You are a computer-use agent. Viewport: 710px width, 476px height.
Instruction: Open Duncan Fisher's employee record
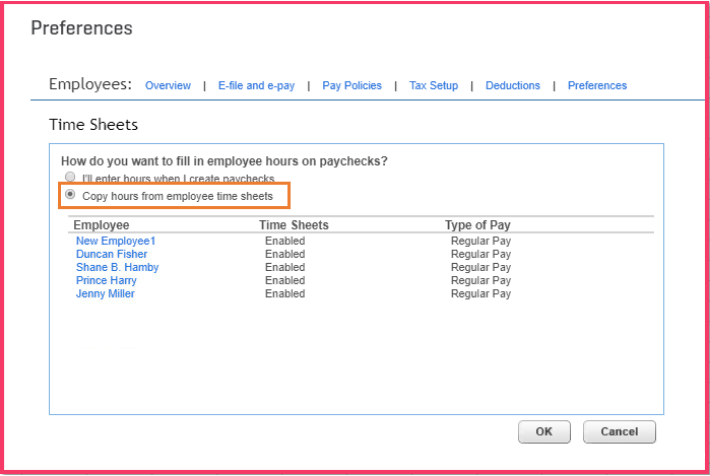click(112, 254)
